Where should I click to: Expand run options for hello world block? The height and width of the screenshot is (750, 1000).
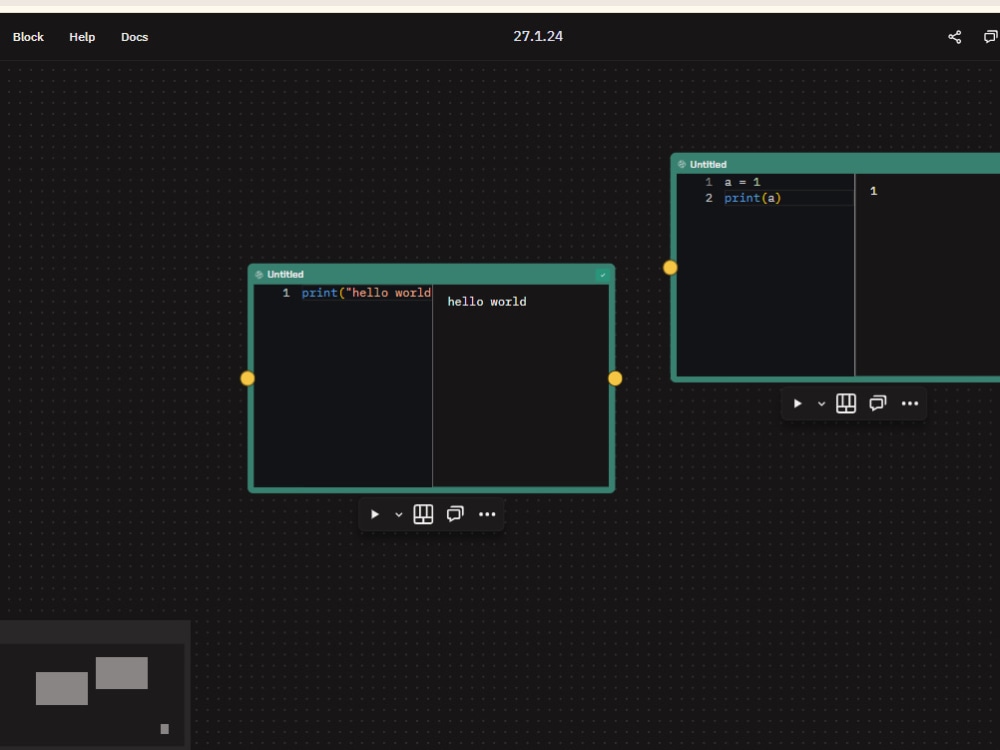[399, 514]
